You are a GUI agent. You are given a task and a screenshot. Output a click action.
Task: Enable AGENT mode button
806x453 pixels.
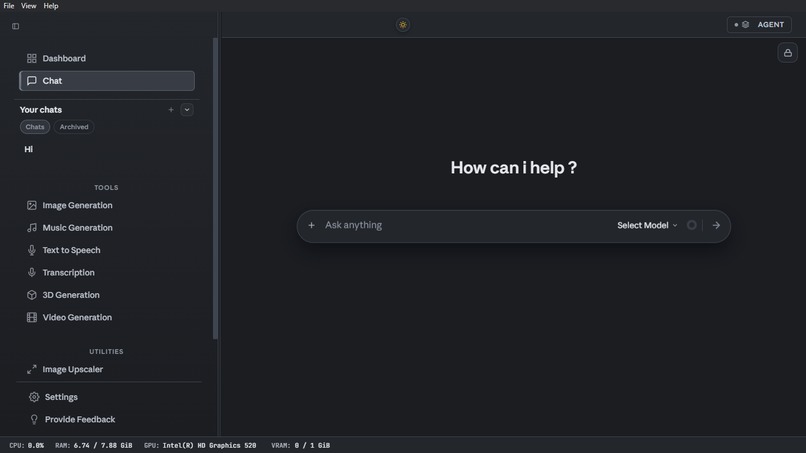point(759,25)
